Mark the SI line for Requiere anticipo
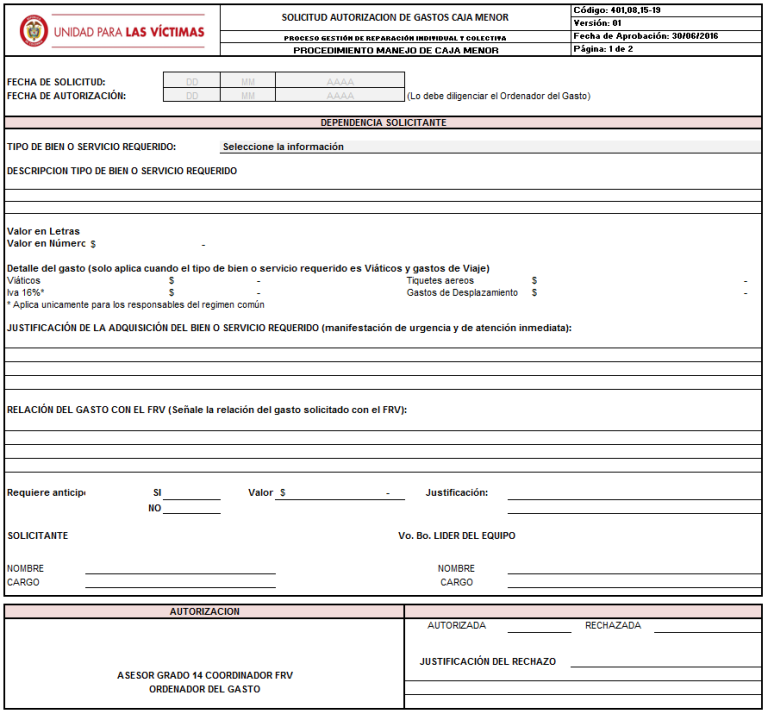 point(192,493)
